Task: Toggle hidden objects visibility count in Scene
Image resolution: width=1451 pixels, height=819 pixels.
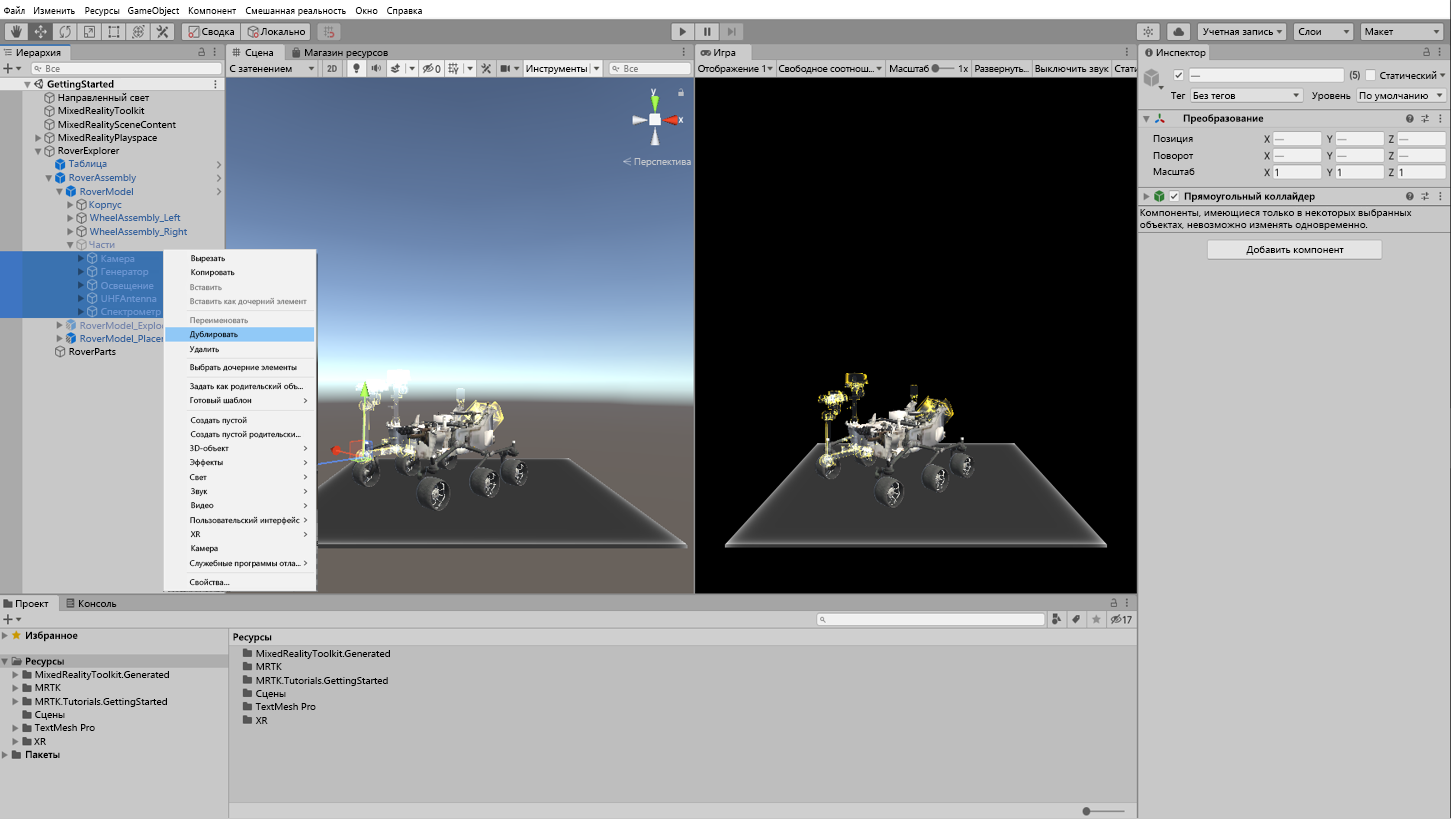Action: click(x=431, y=68)
